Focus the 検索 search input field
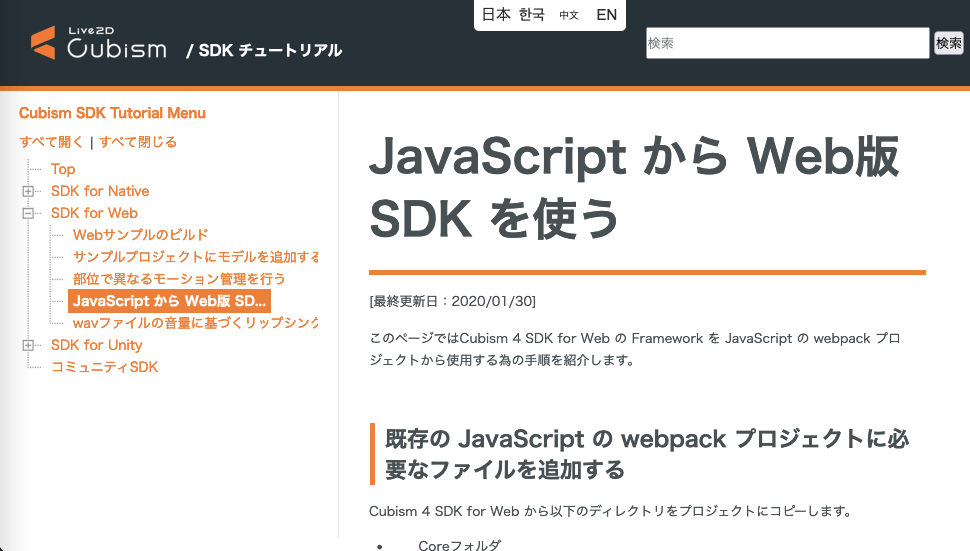970x551 pixels. pos(788,43)
